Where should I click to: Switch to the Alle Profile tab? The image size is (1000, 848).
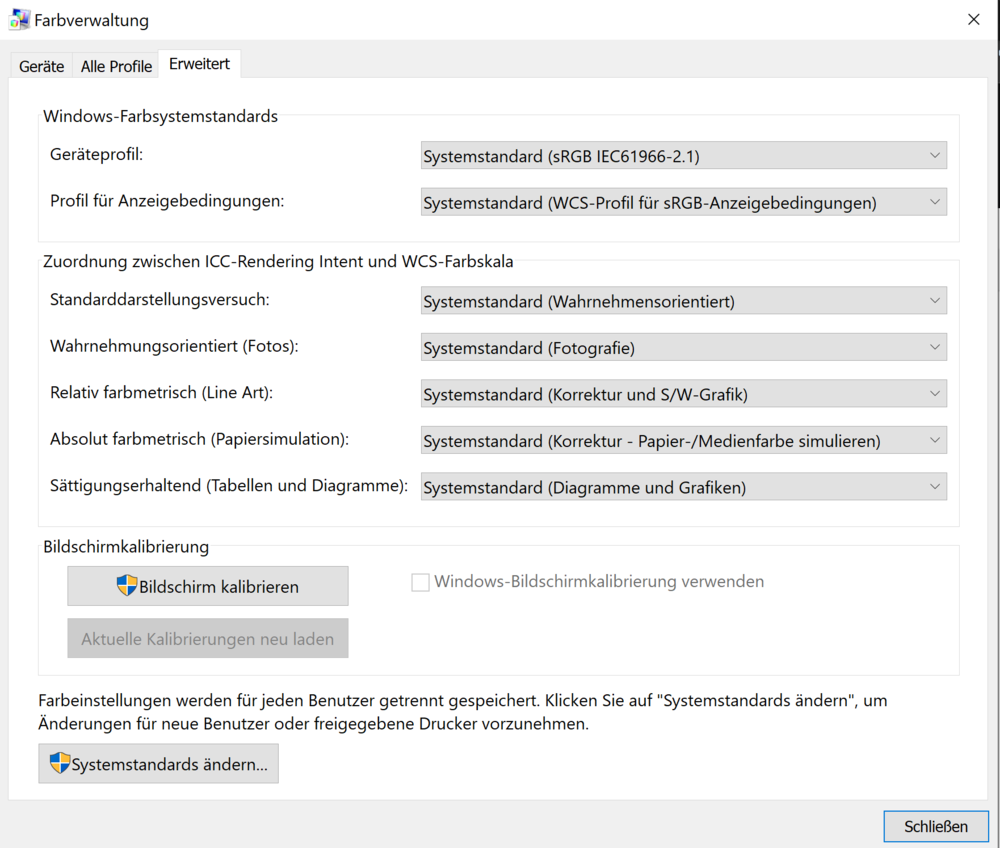tap(116, 66)
